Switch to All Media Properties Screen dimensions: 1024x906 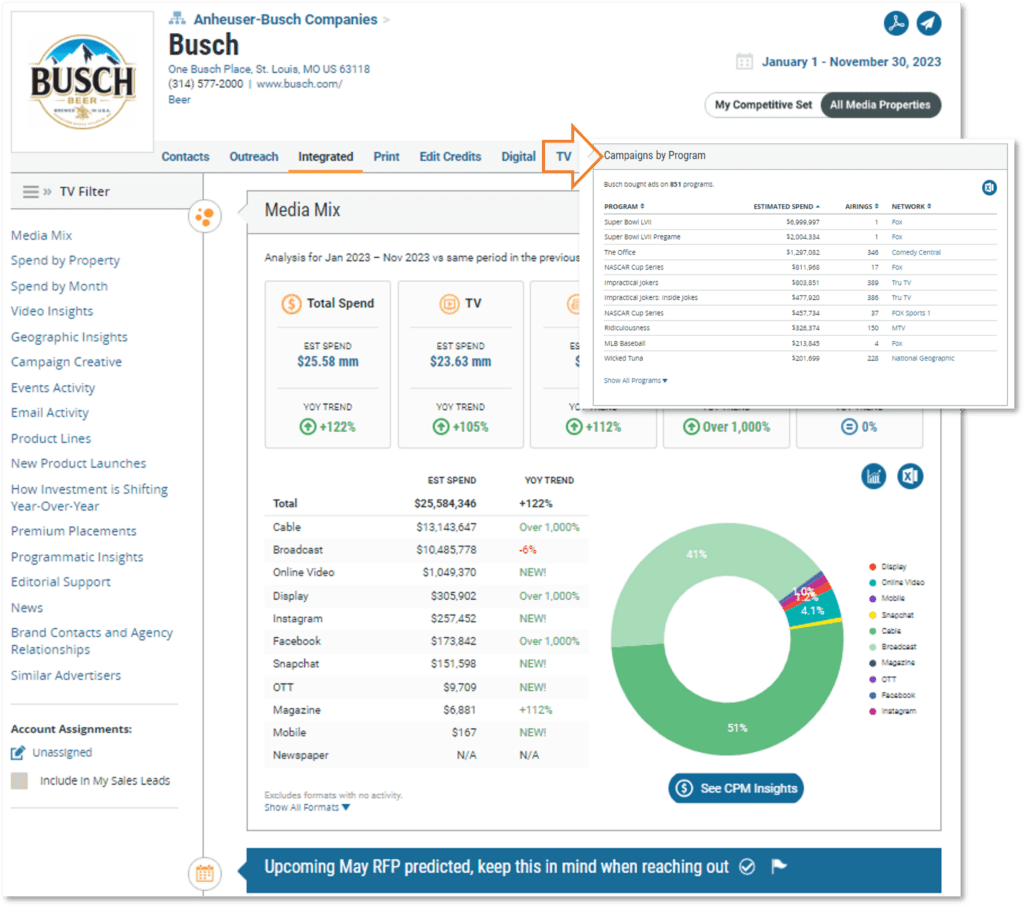(x=880, y=105)
